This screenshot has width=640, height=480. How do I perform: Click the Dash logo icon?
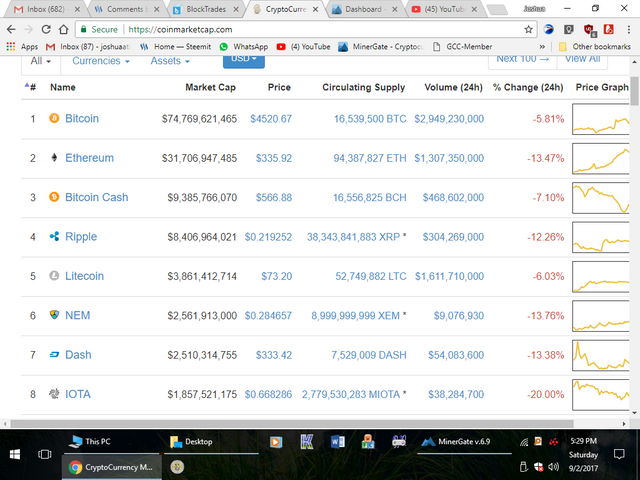(x=54, y=355)
